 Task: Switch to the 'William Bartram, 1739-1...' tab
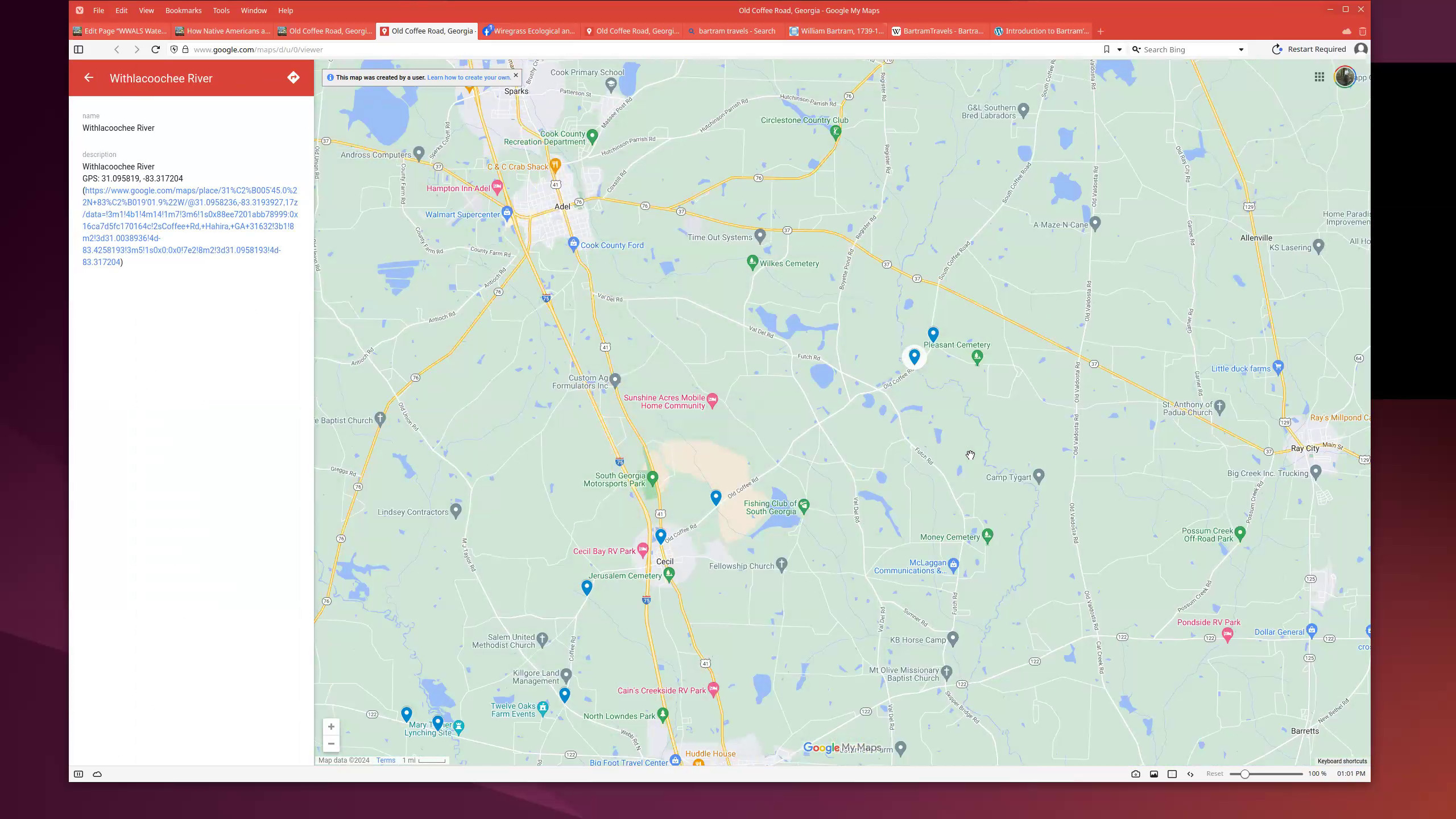coord(837,31)
